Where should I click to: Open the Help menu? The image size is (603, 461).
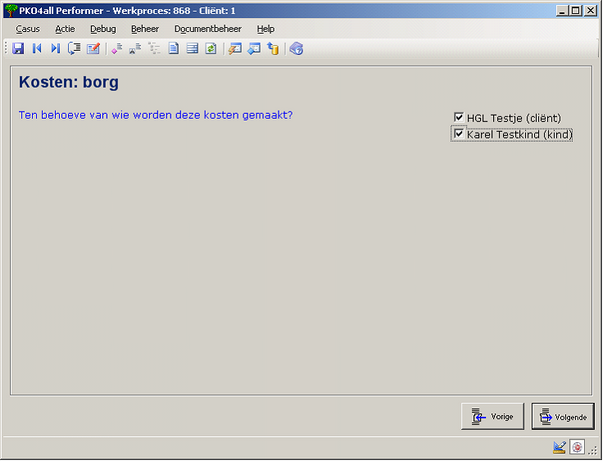pyautogui.click(x=265, y=29)
